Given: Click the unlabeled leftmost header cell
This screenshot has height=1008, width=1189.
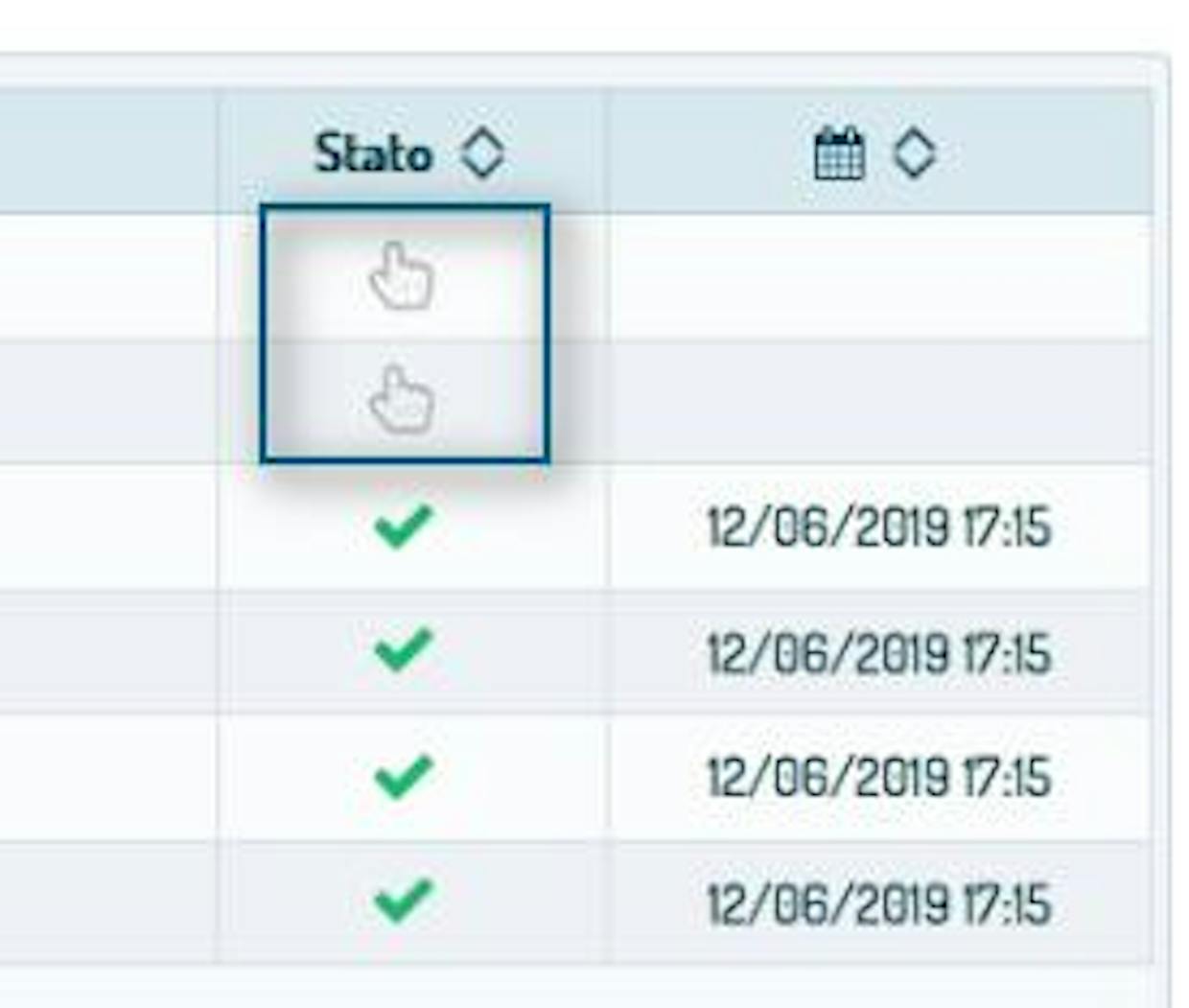Looking at the screenshot, I should 108,152.
